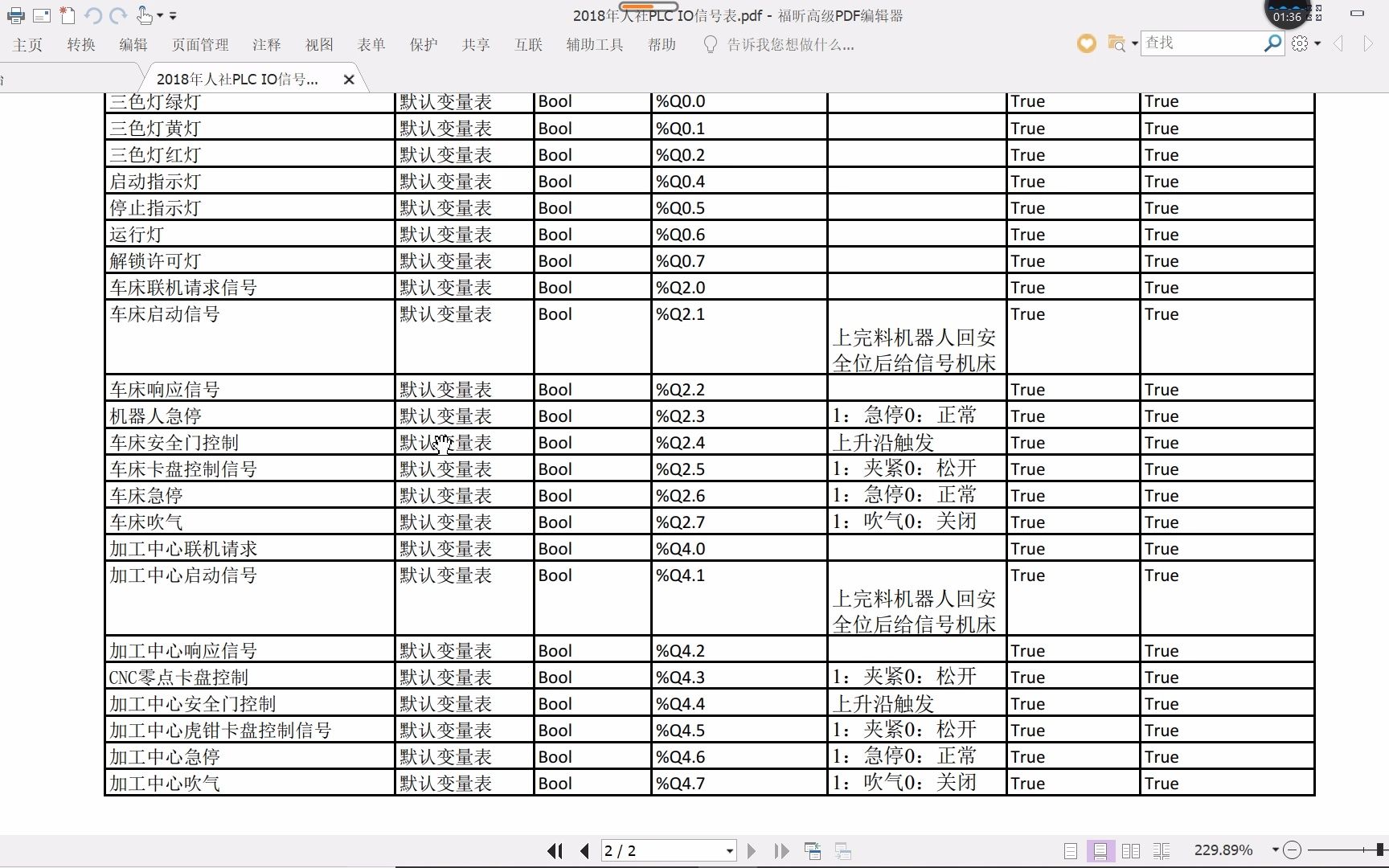Switch to facing two-page view mode

tap(1131, 850)
